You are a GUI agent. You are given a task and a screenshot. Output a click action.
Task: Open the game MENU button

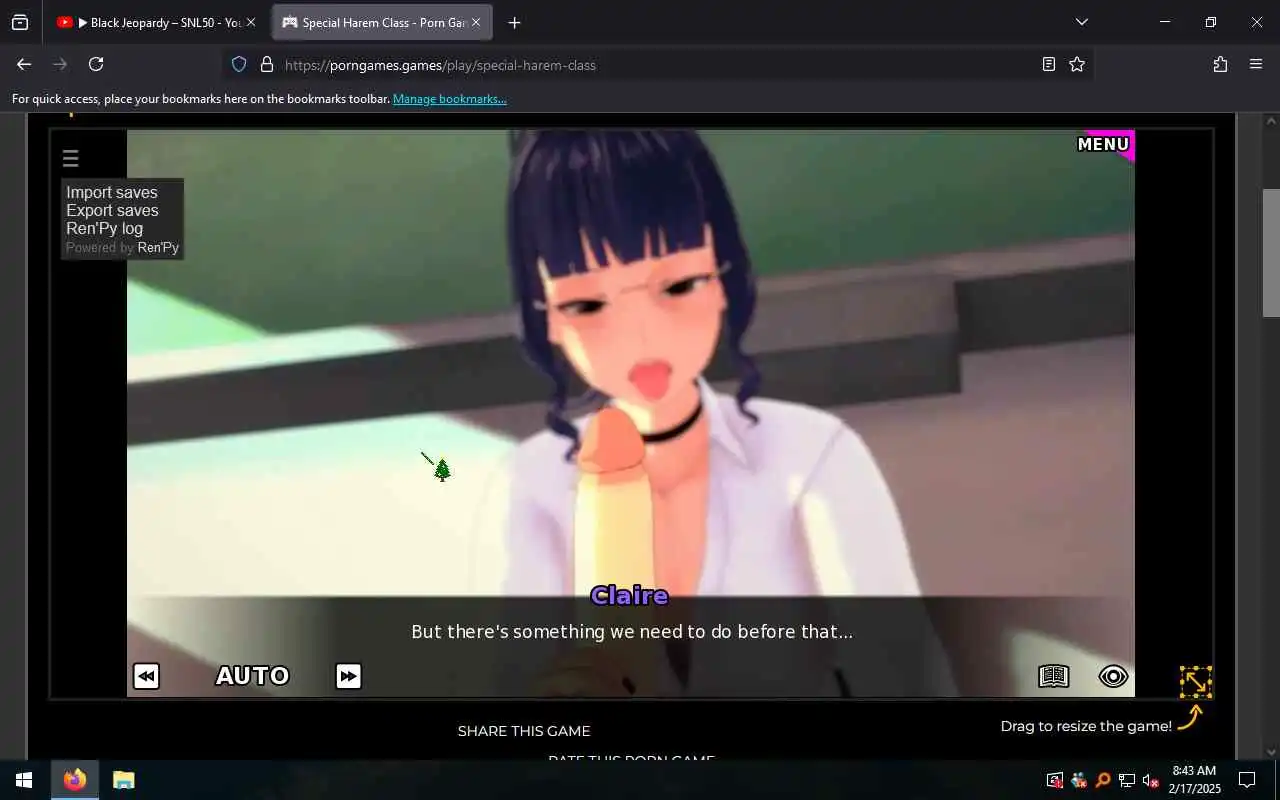[x=1103, y=144]
